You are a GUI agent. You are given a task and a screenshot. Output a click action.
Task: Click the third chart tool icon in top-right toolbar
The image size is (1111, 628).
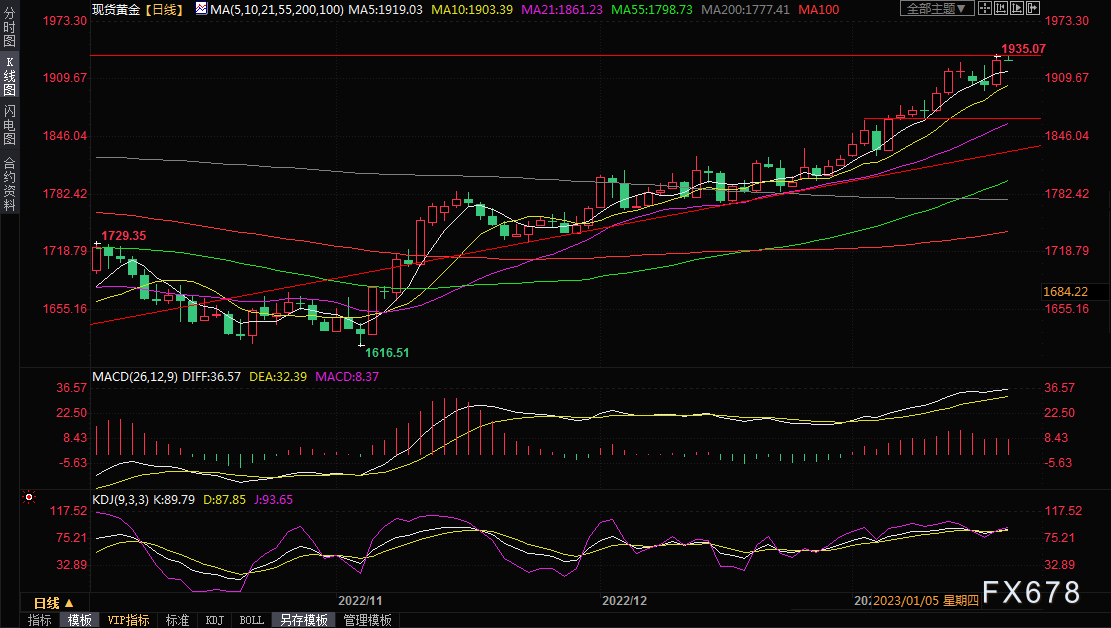[1019, 9]
